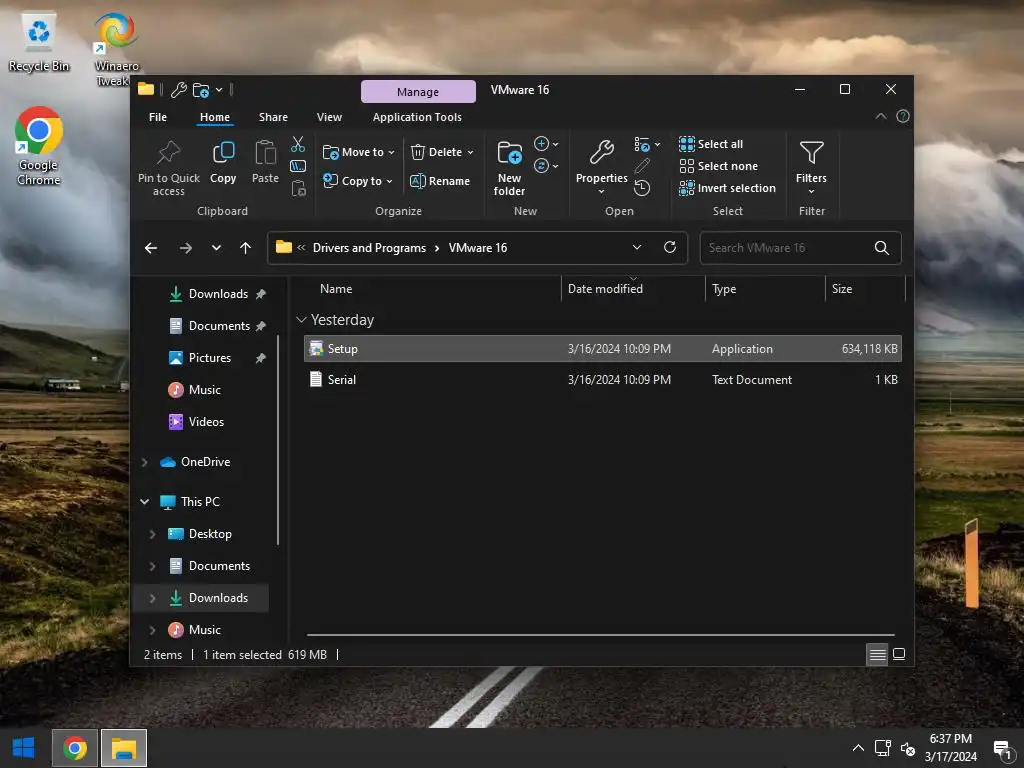Click Select all
Screen dimensions: 1024x768
pyautogui.click(x=711, y=144)
